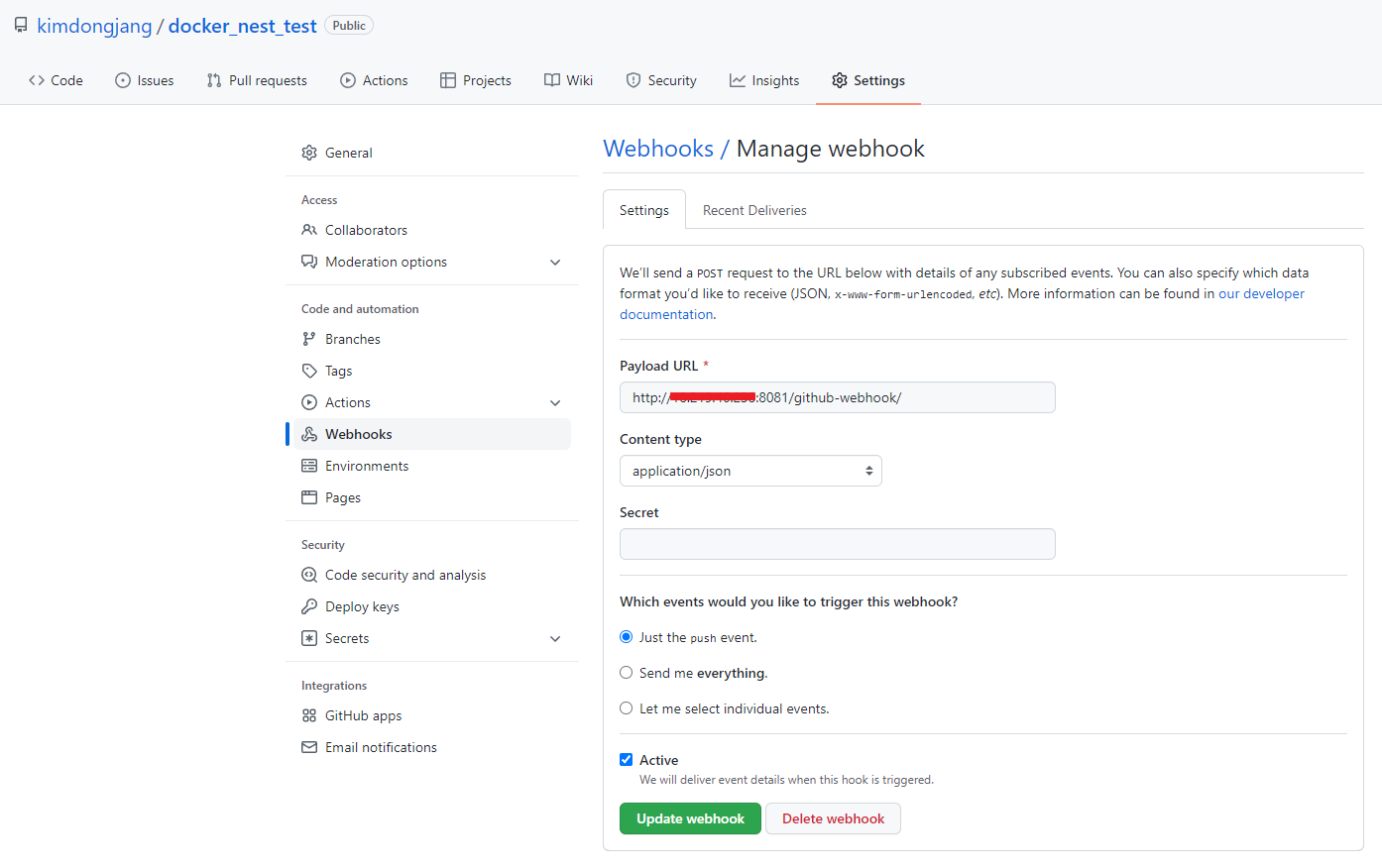The image size is (1382, 868).
Task: Uncheck the Active checkbox
Action: (627, 760)
